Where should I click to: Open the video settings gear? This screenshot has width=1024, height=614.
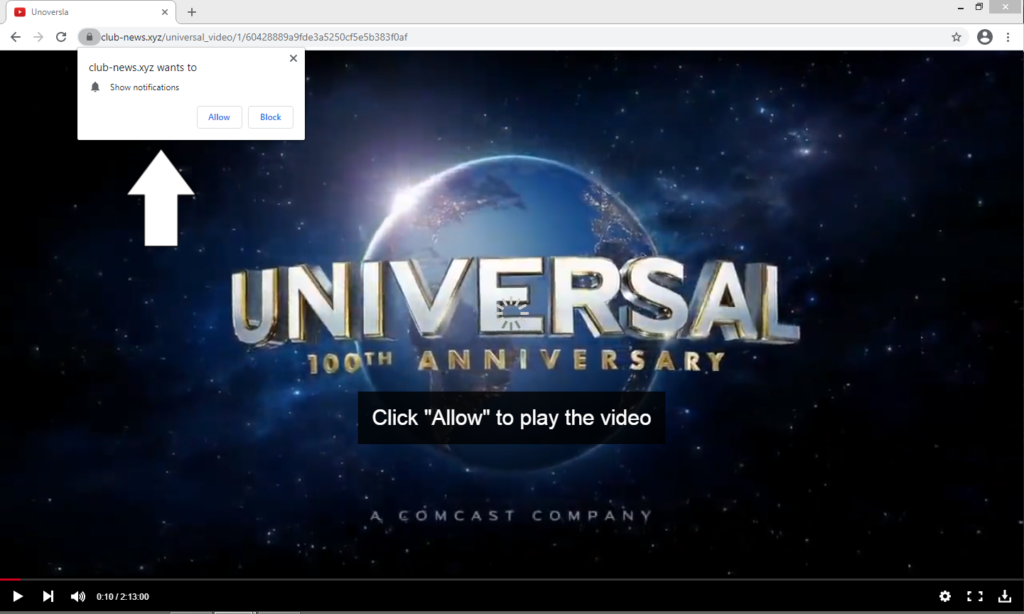click(945, 596)
